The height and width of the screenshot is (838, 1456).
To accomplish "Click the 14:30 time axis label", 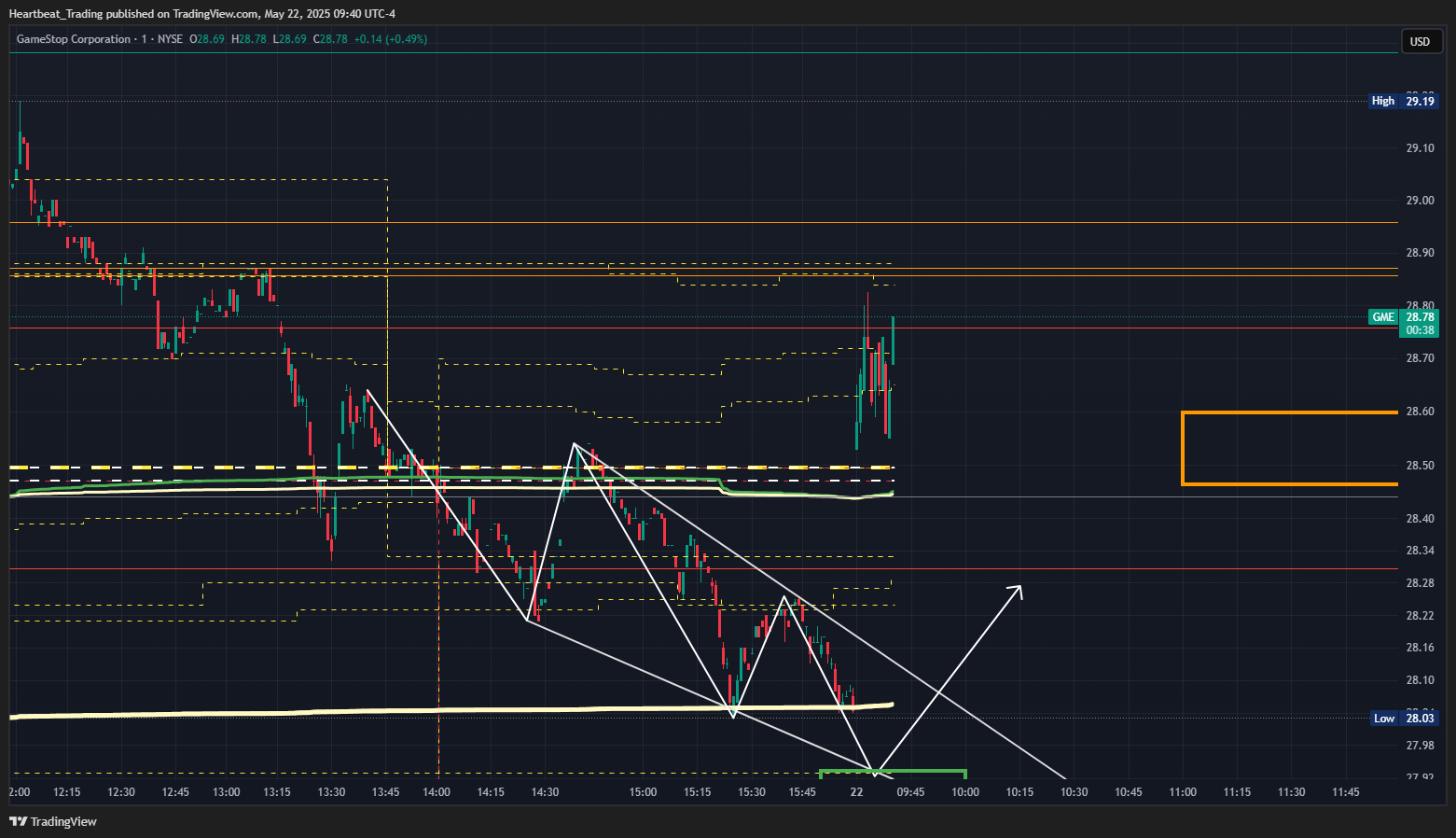I will point(545,792).
